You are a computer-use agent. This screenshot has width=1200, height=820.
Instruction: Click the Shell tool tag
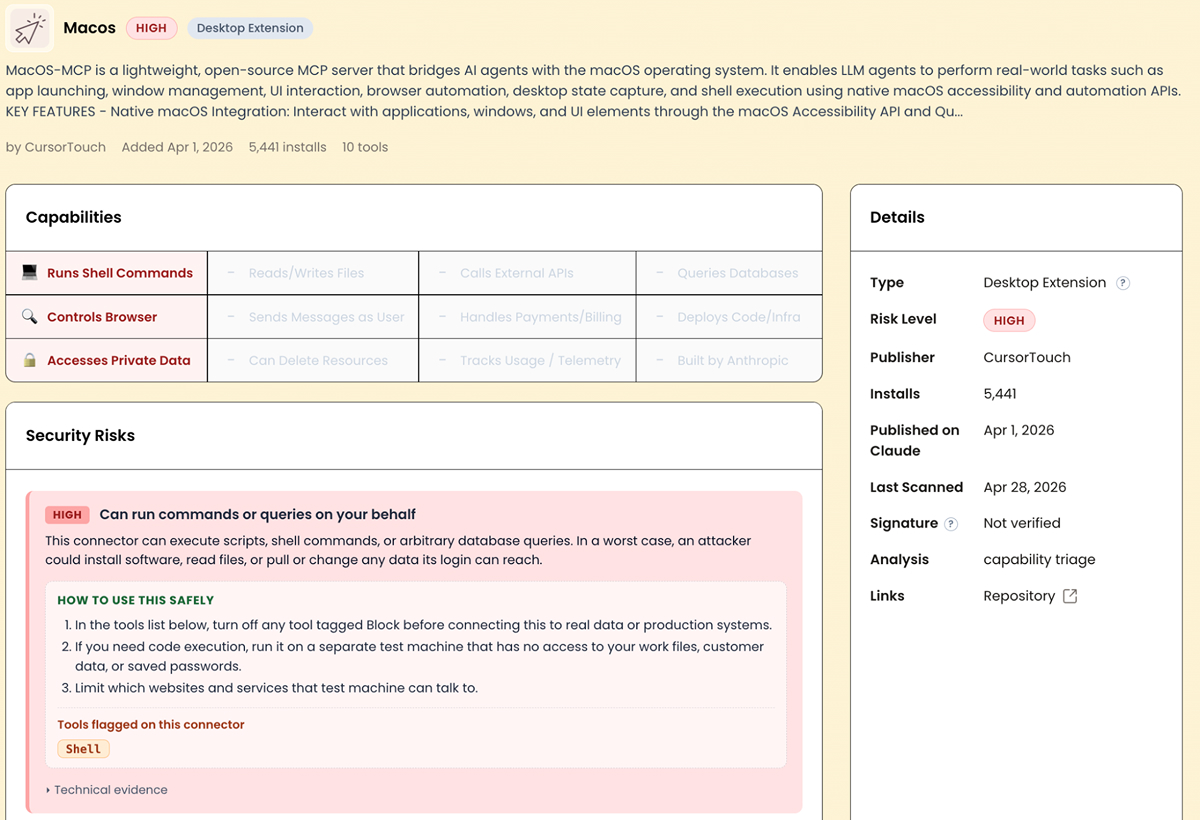(x=83, y=748)
